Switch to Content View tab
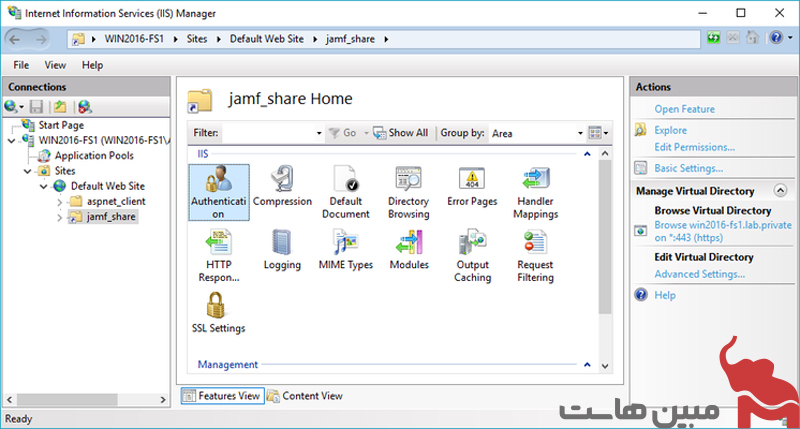Screen dimensions: 800x429 [x=305, y=396]
